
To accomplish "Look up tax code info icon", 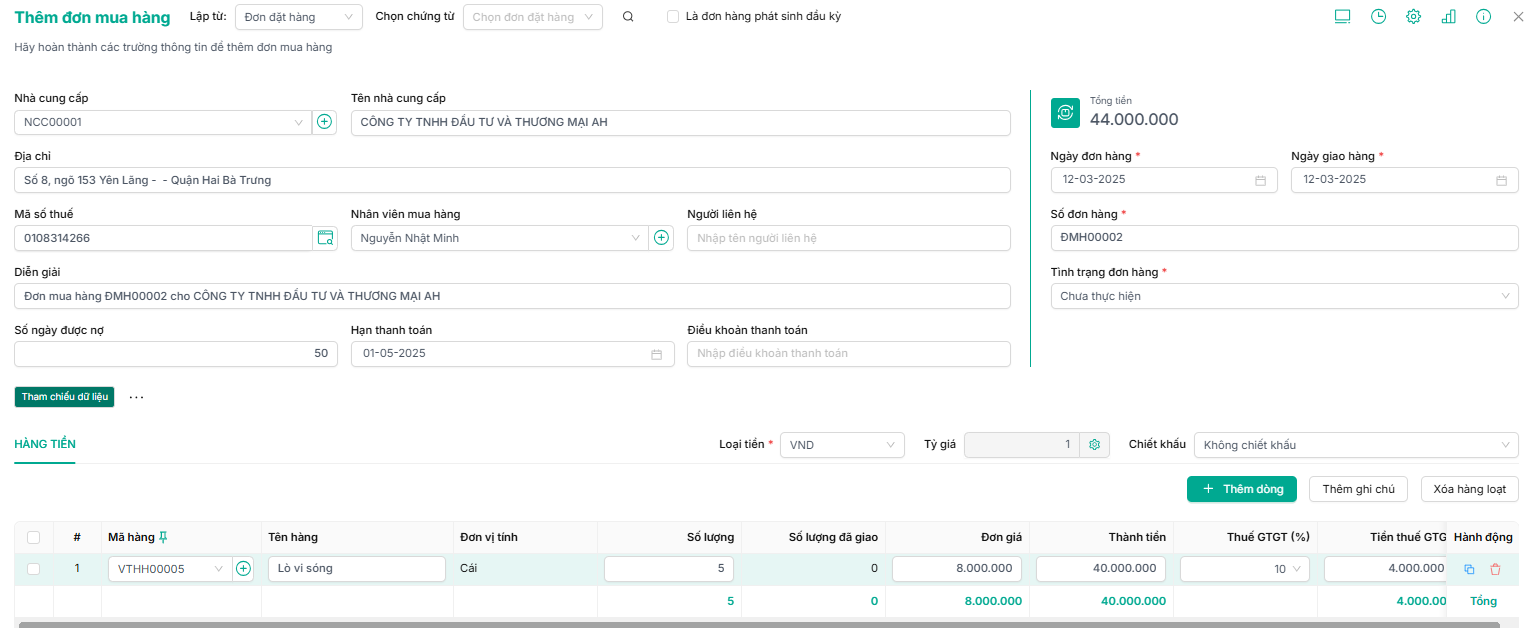I will tap(325, 238).
